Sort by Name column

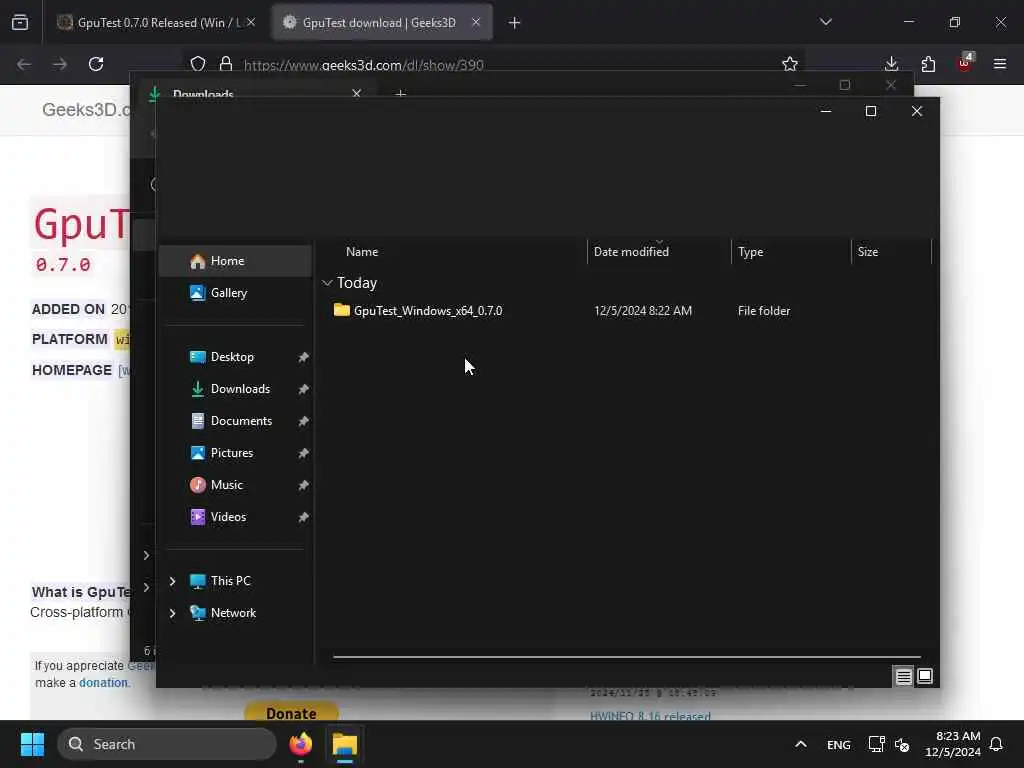tap(362, 252)
